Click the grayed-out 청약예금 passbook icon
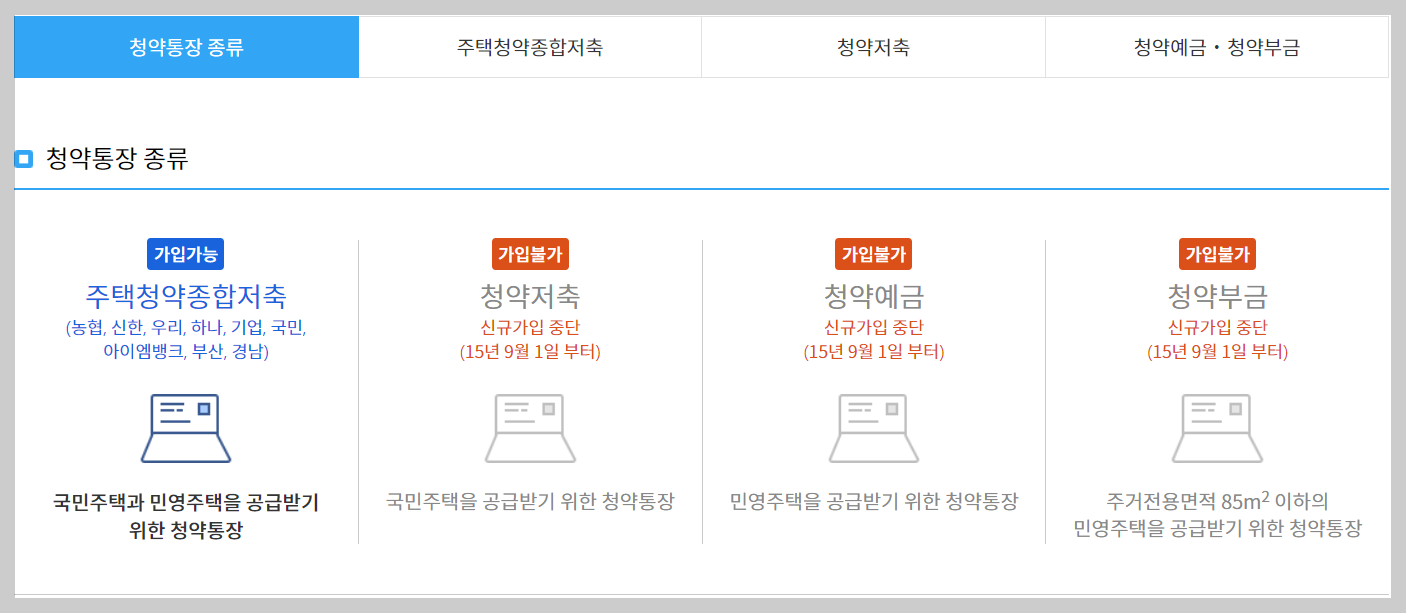 pos(873,428)
